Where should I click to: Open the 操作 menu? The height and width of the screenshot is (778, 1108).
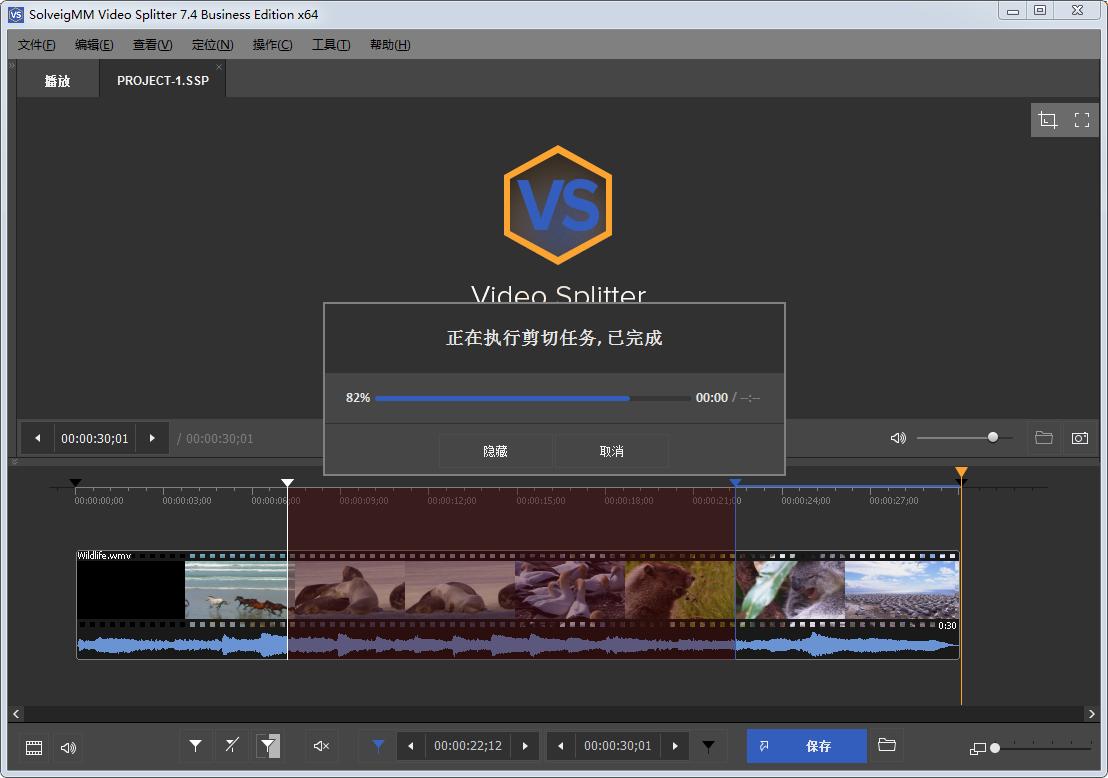[x=271, y=44]
